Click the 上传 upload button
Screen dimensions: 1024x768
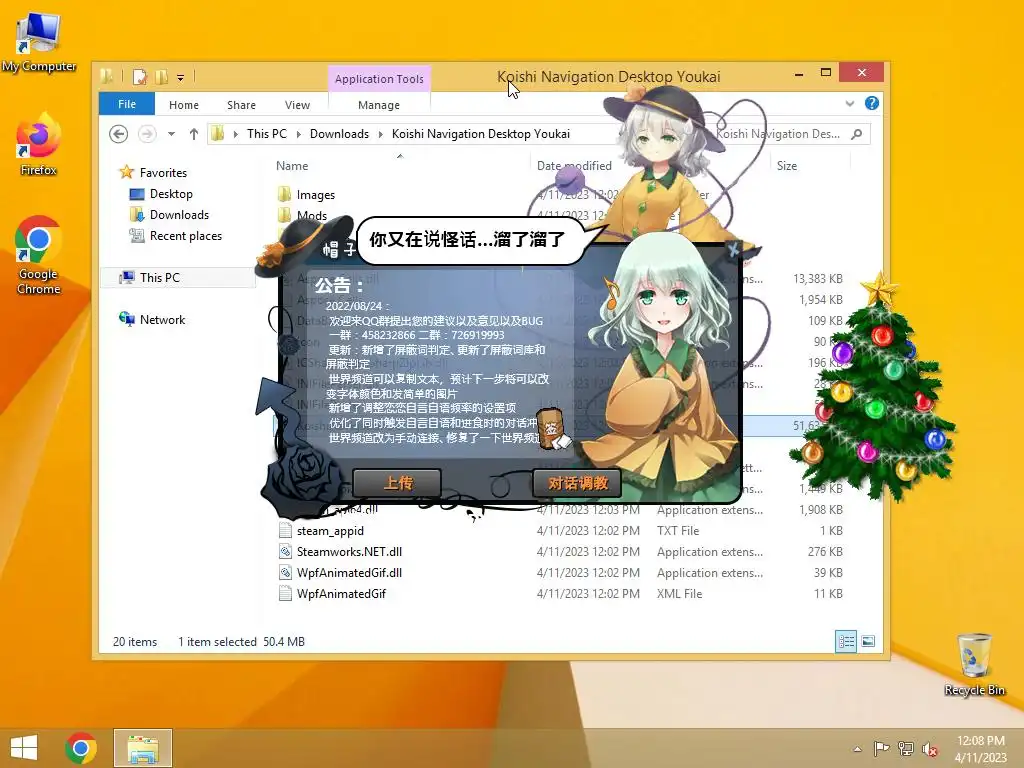point(397,483)
